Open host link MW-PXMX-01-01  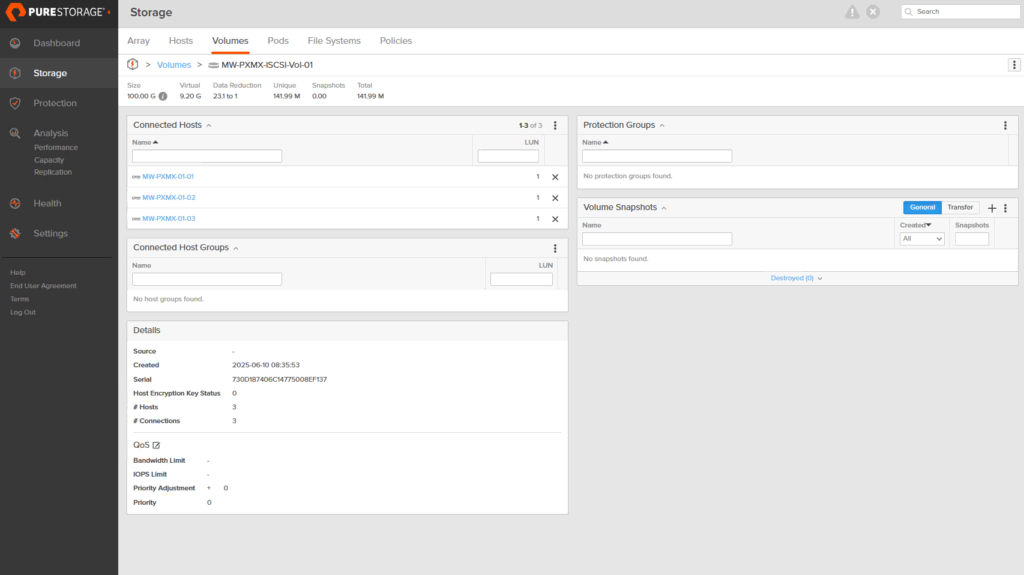click(x=168, y=176)
